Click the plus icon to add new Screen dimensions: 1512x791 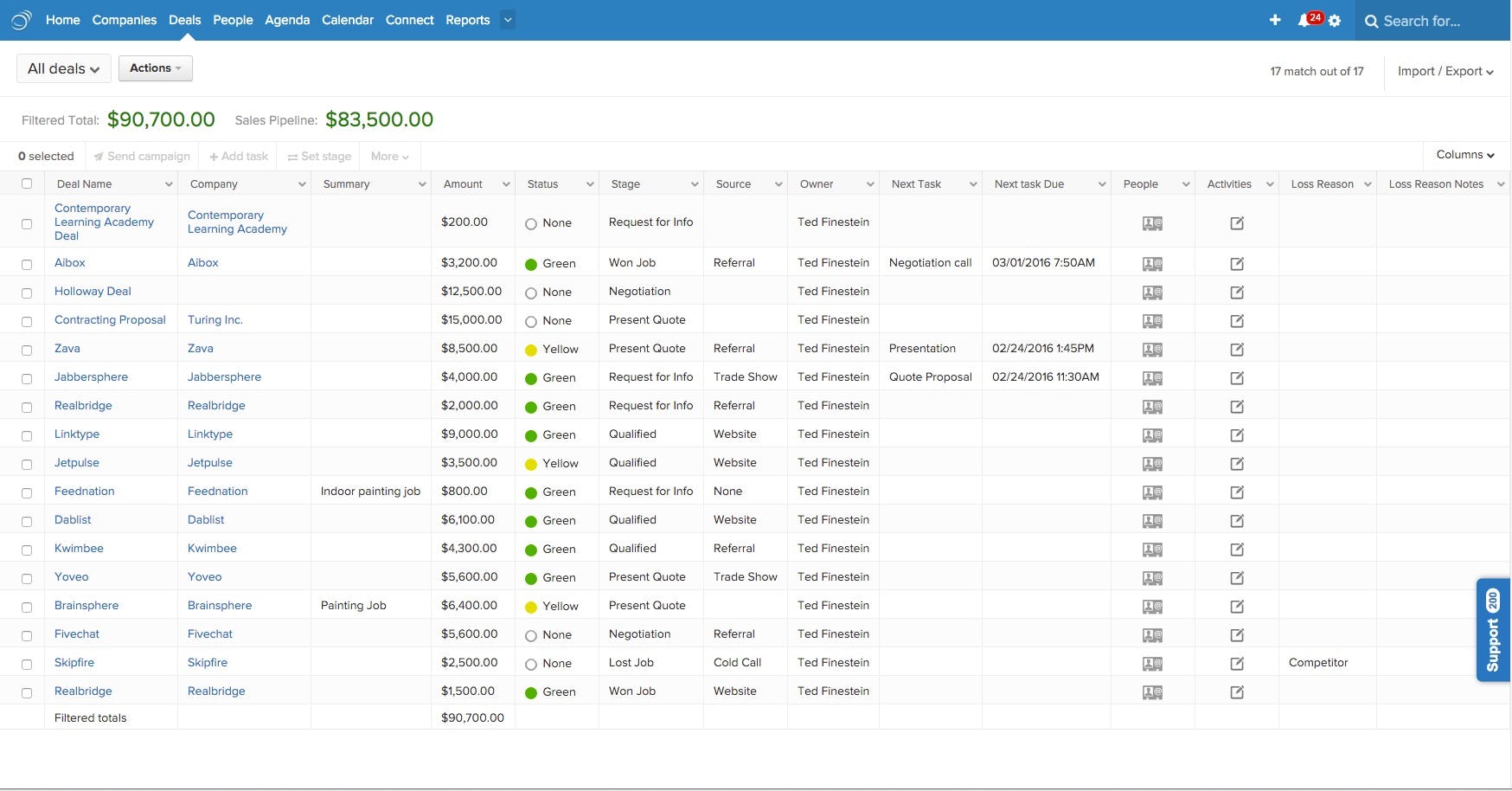[1275, 20]
